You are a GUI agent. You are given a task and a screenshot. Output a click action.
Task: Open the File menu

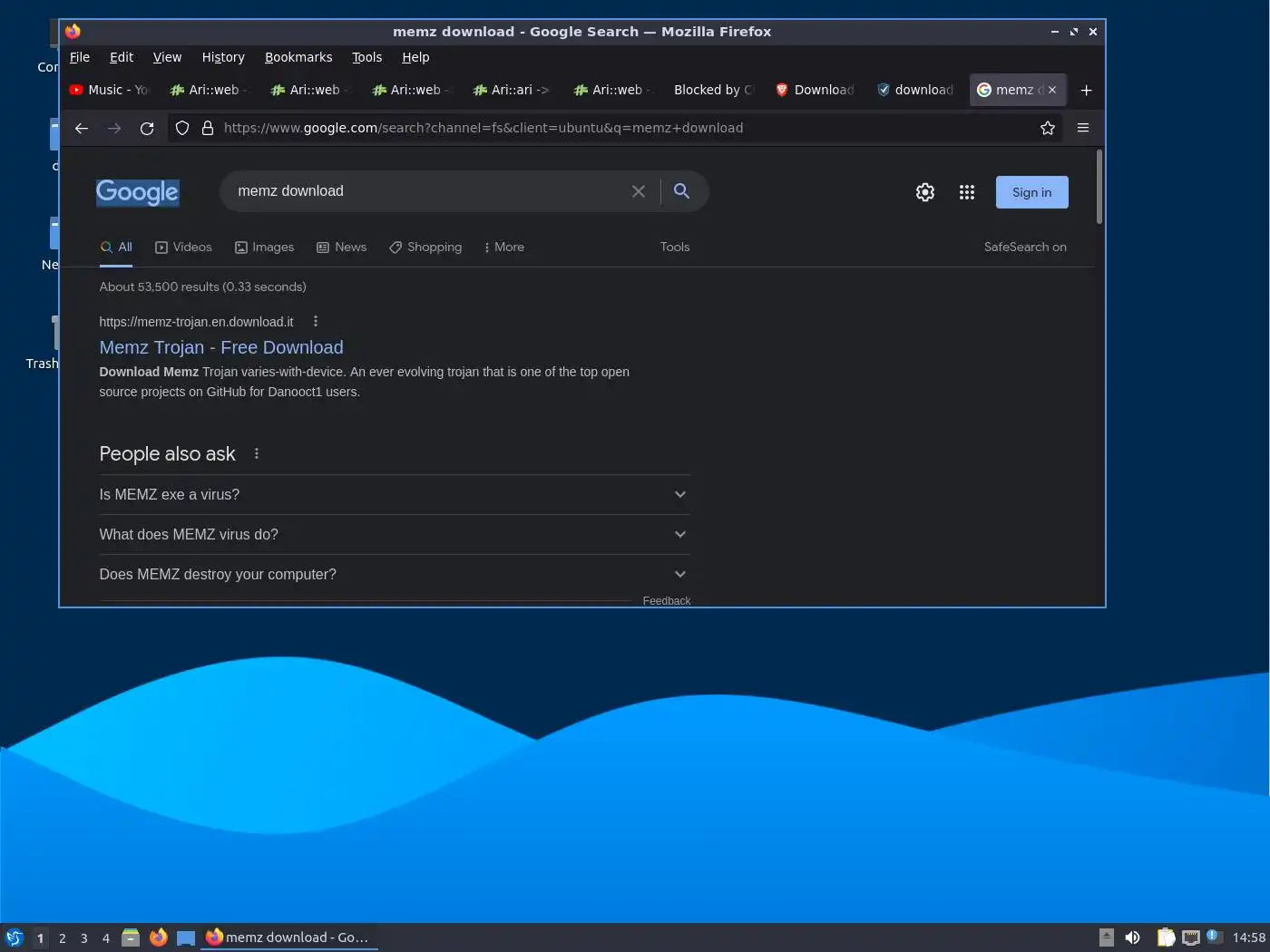[x=80, y=57]
